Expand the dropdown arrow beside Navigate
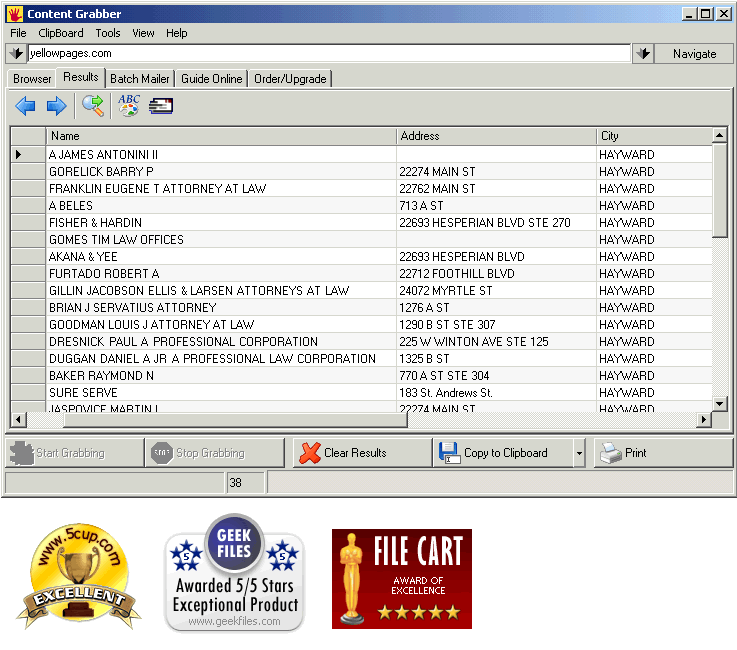This screenshot has width=737, height=650. coord(643,54)
